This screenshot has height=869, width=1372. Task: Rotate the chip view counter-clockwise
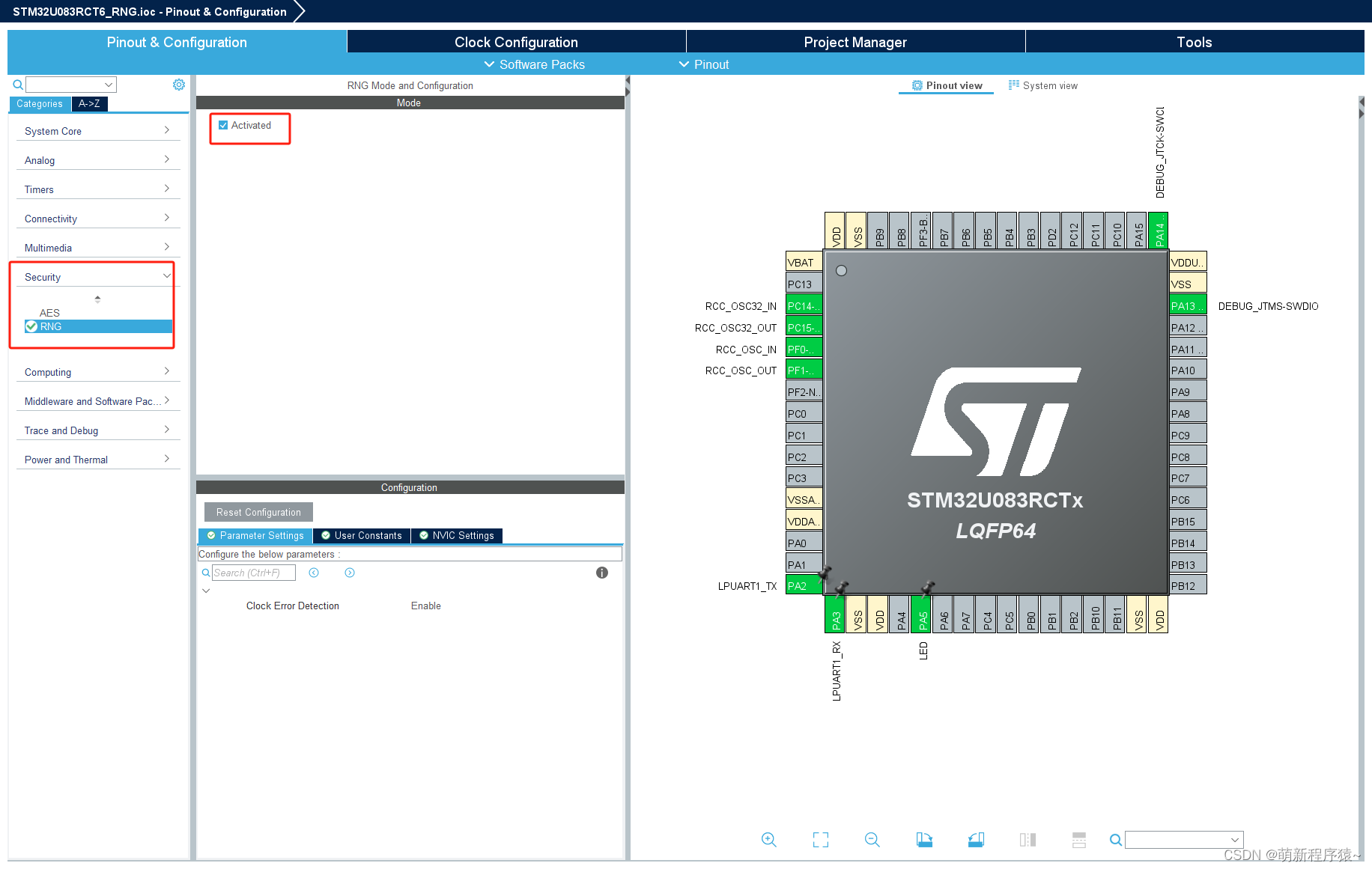976,840
